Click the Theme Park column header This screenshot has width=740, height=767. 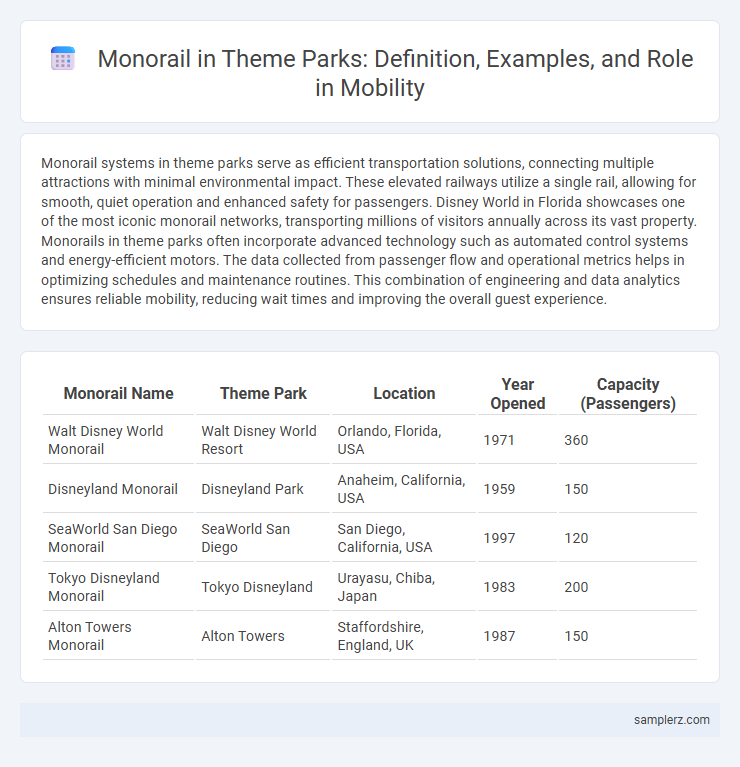[x=263, y=393]
